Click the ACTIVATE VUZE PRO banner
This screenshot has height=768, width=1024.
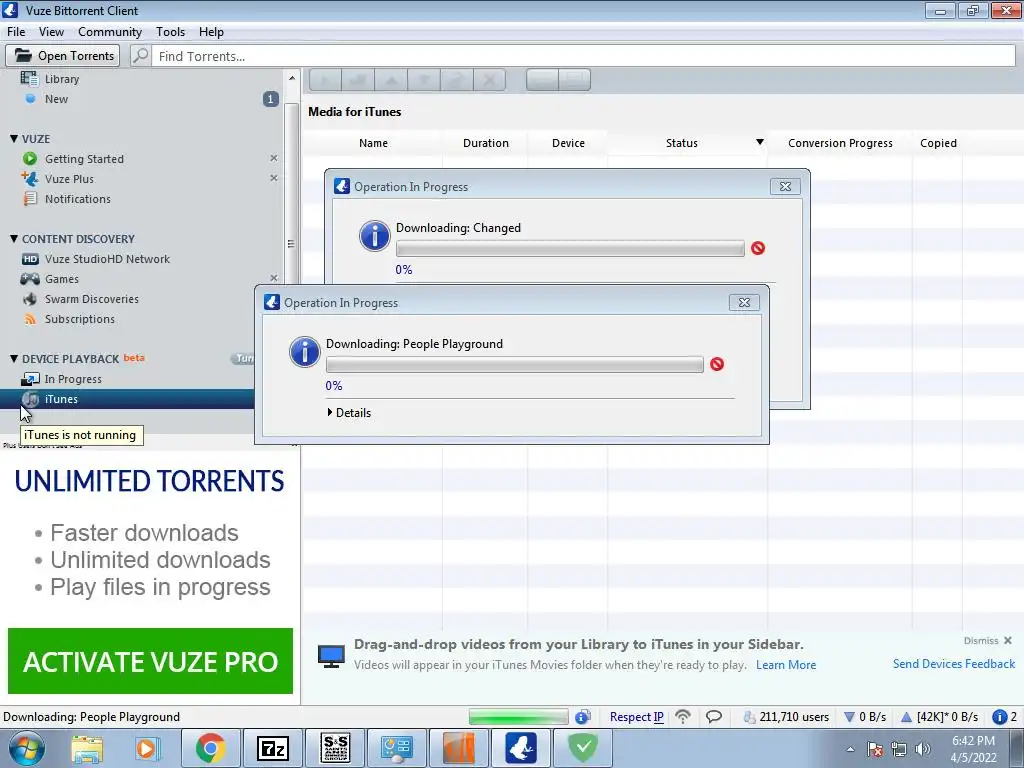[x=150, y=661]
